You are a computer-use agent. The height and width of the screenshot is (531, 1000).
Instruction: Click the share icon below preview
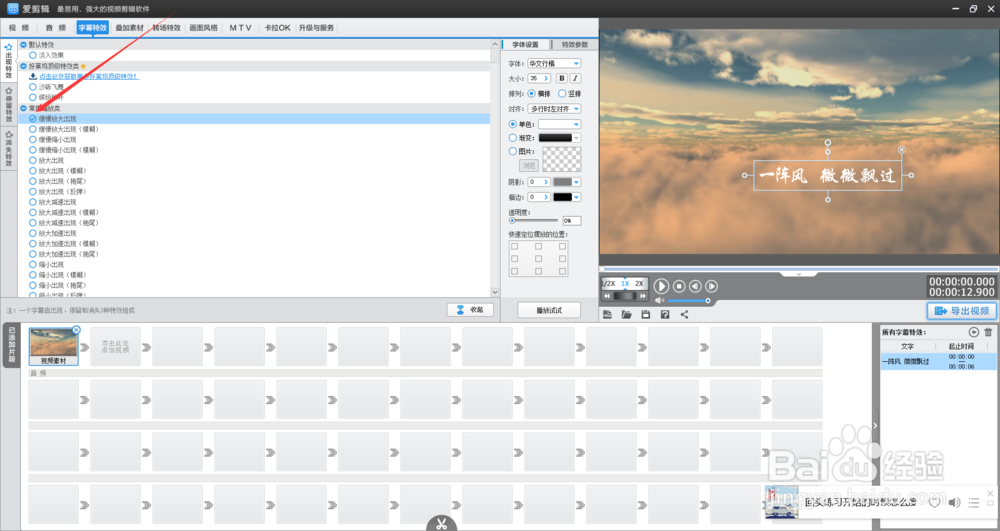(684, 315)
